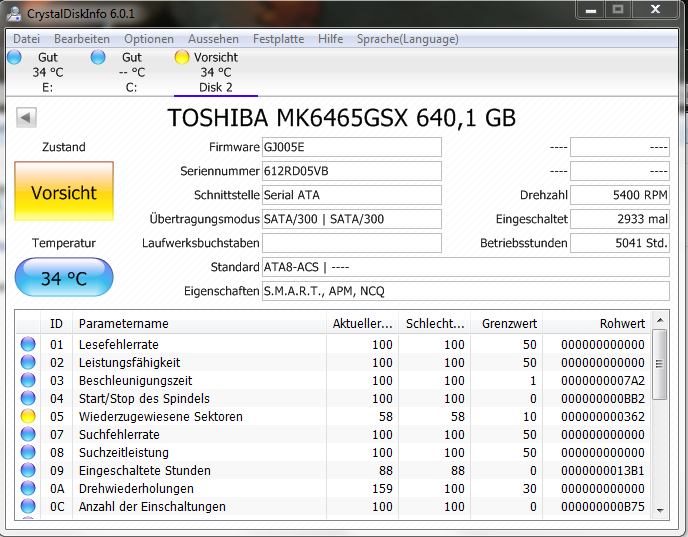
Task: Click the SMART list scroll up arrow
Action: coord(659,320)
